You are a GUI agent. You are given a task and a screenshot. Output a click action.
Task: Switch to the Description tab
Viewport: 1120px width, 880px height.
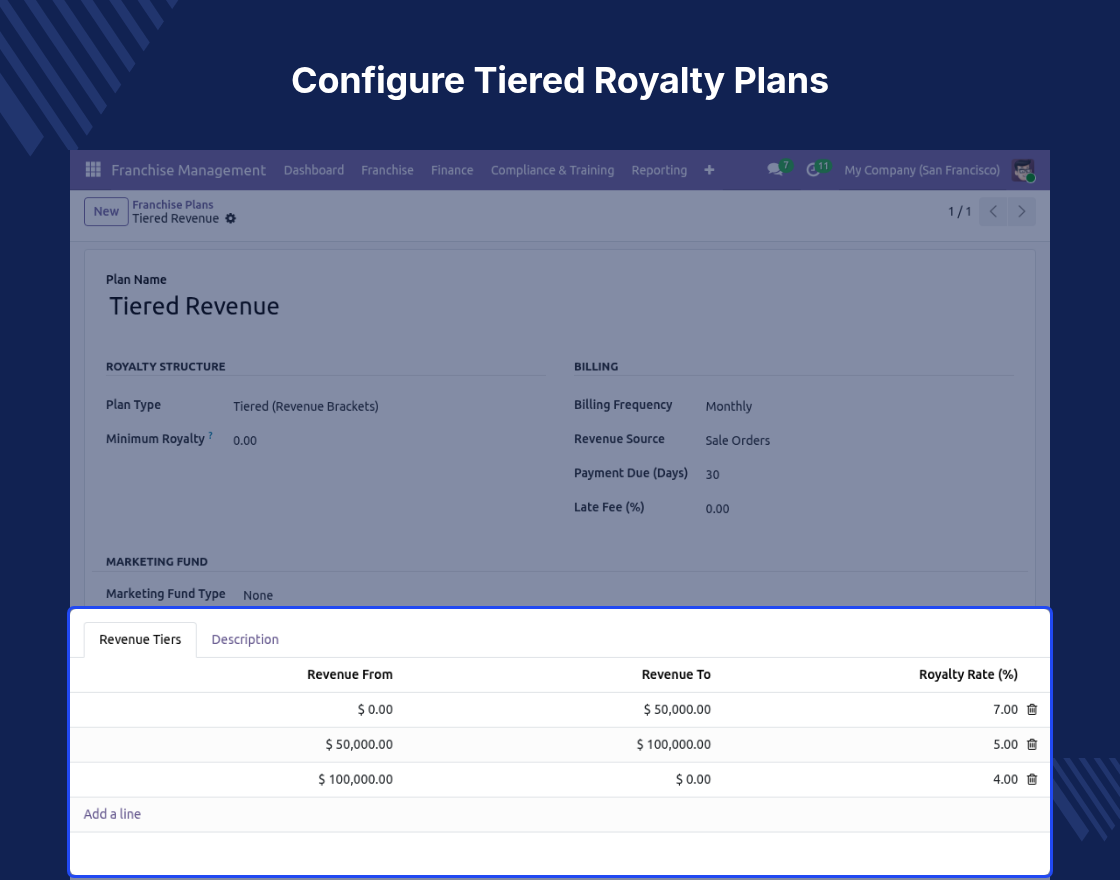point(245,639)
